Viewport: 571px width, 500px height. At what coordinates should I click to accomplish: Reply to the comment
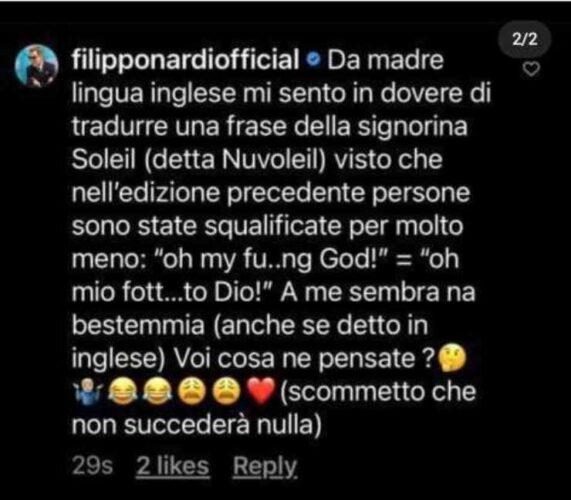coord(265,466)
